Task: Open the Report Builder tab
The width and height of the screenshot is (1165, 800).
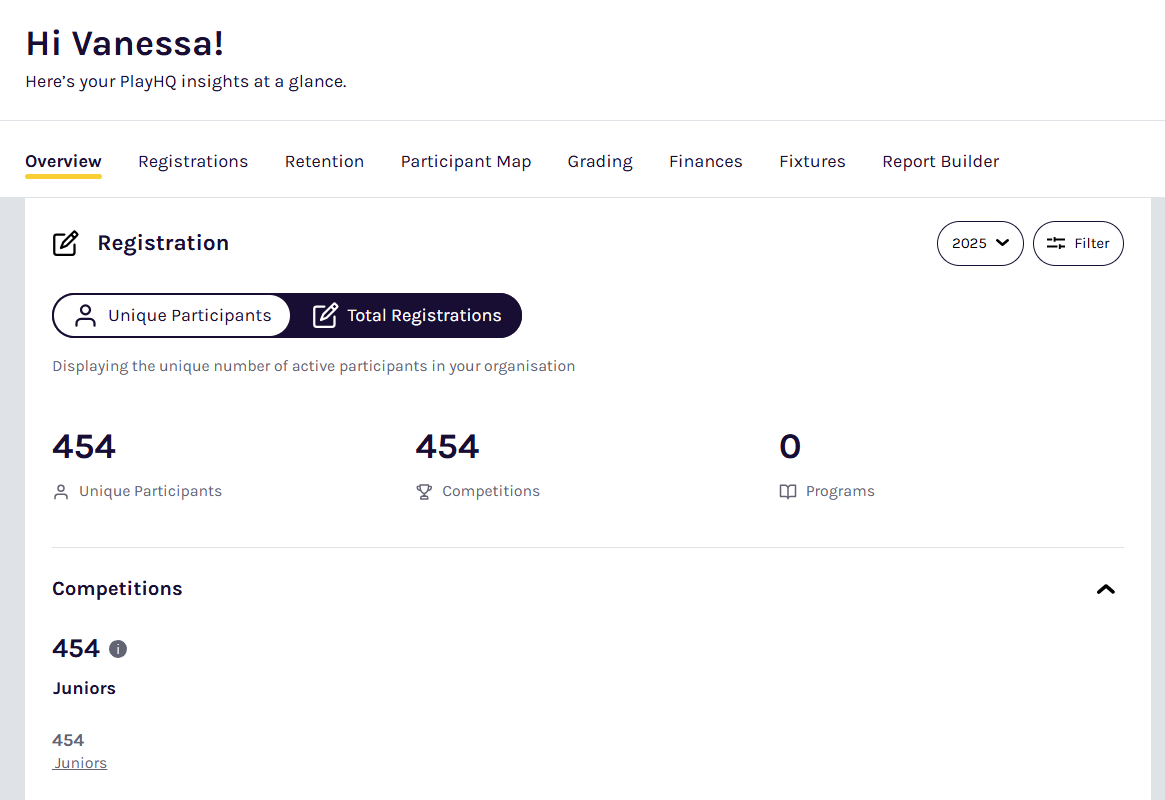Action: pyautogui.click(x=940, y=162)
